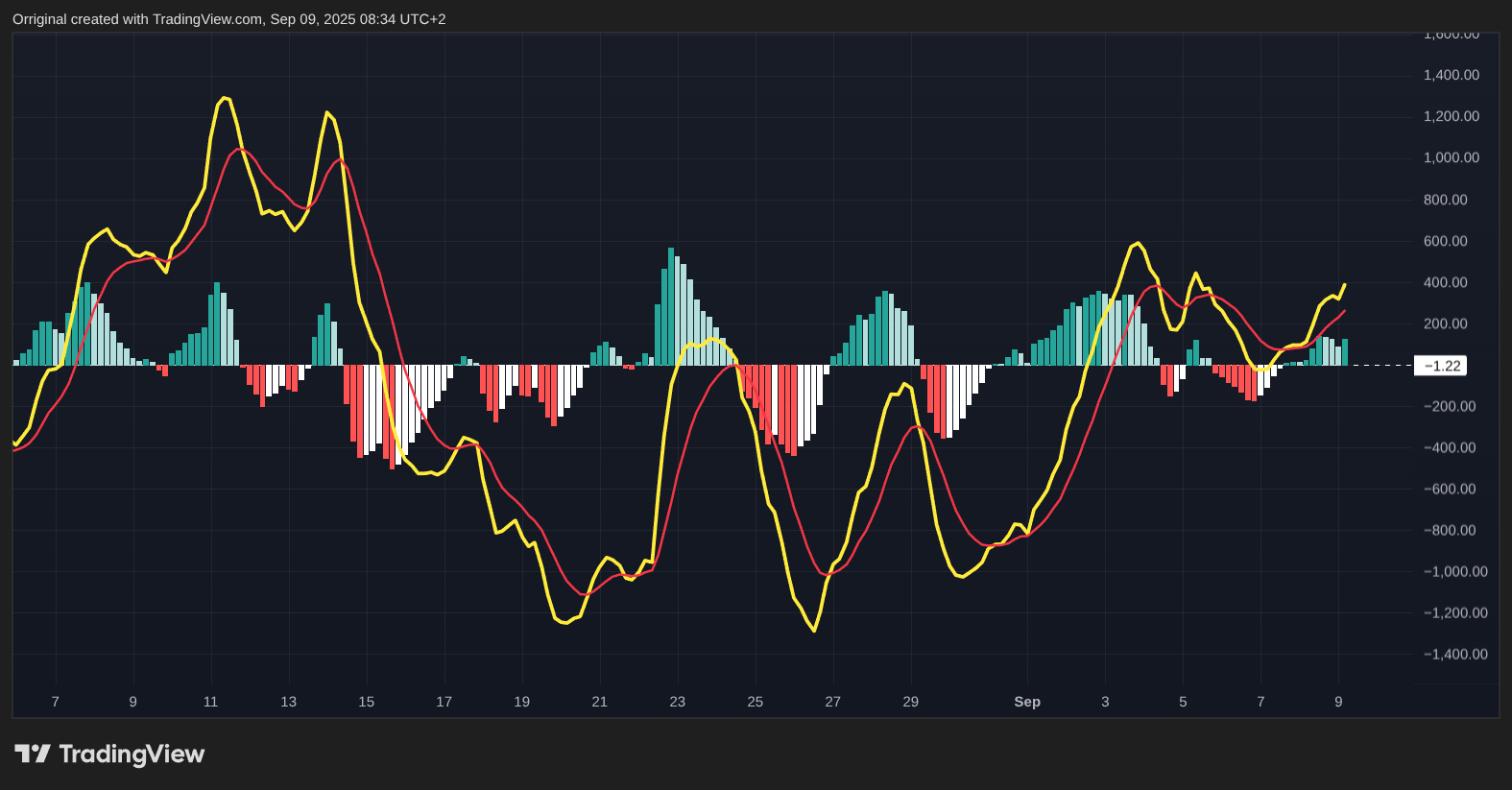Screen dimensions: 1512x790
Task: Click the date label 13 on time axis
Action: click(289, 702)
